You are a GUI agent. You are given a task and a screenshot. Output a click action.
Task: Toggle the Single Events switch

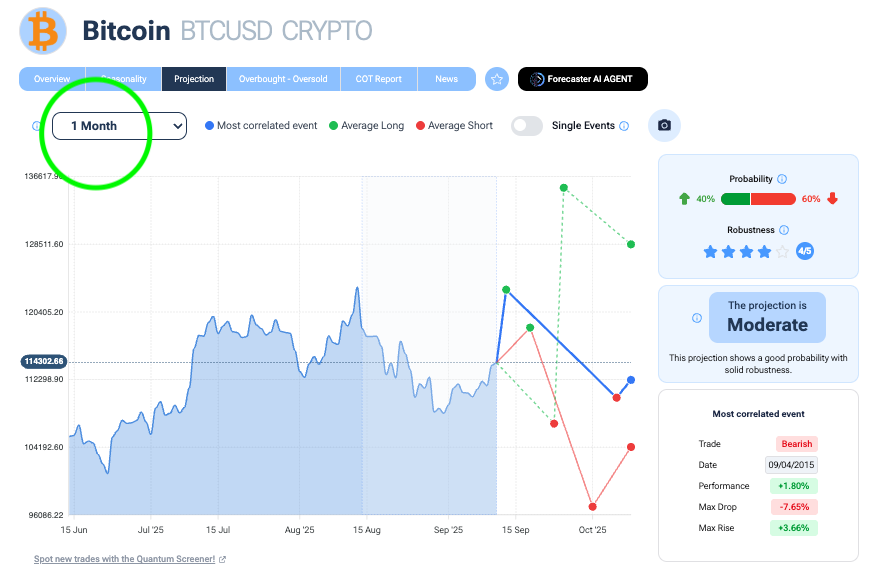(526, 126)
